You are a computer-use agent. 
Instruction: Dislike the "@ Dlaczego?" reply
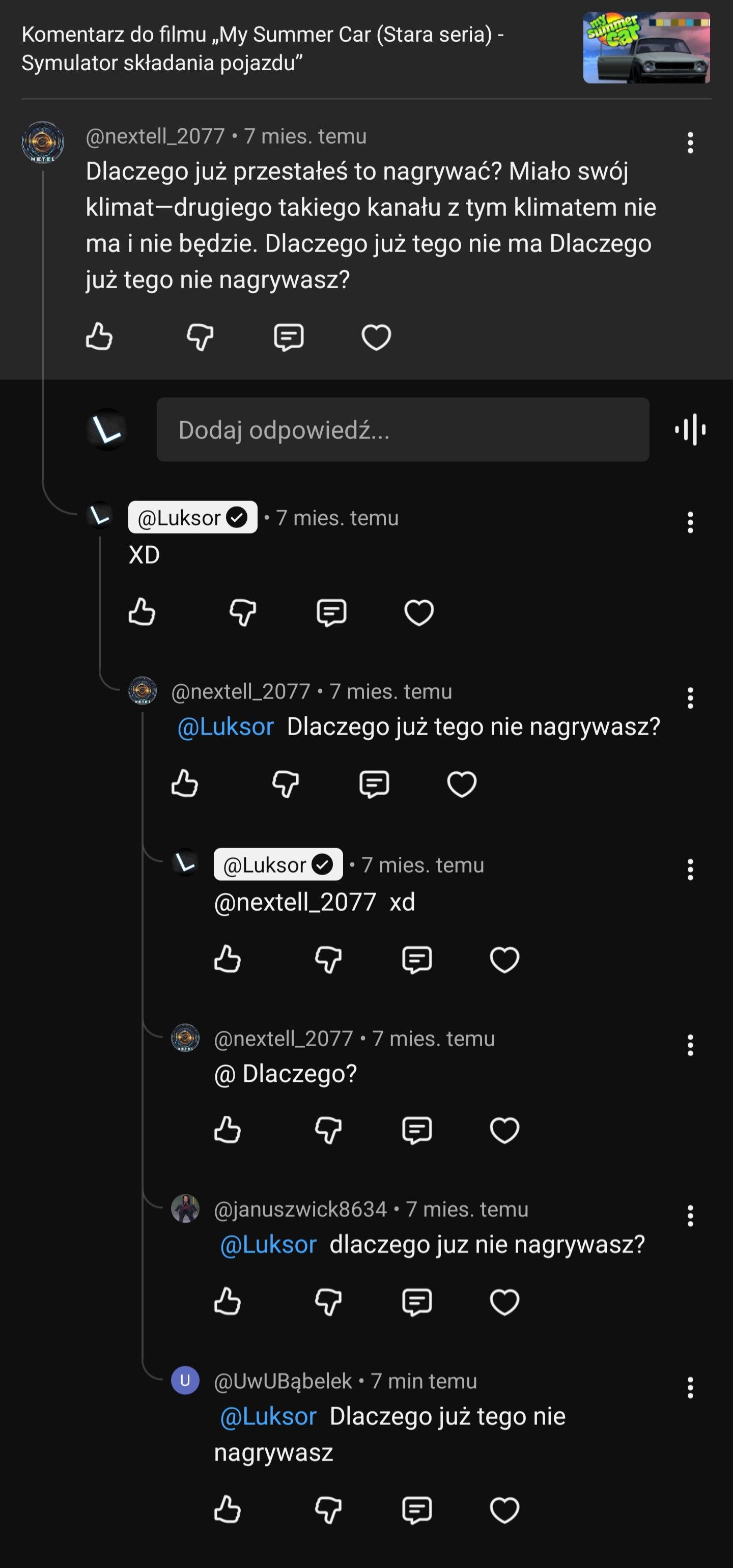[328, 1130]
